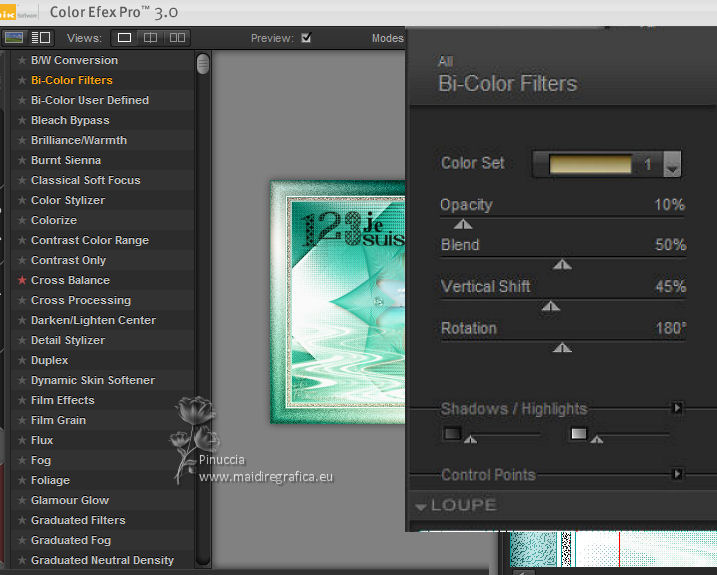The image size is (717, 575).
Task: Click the Blend slider handle
Action: coord(562,265)
